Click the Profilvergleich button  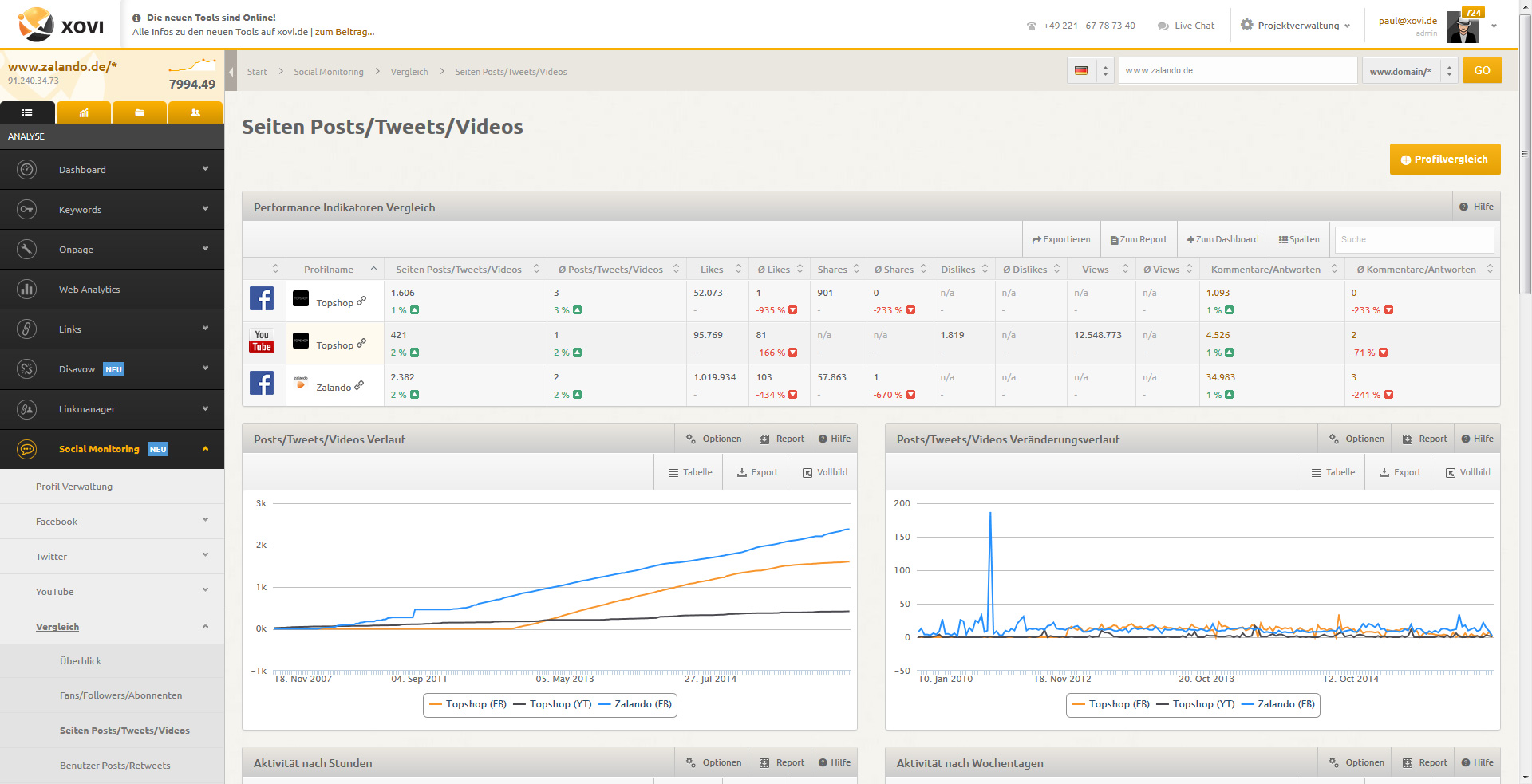click(1445, 160)
